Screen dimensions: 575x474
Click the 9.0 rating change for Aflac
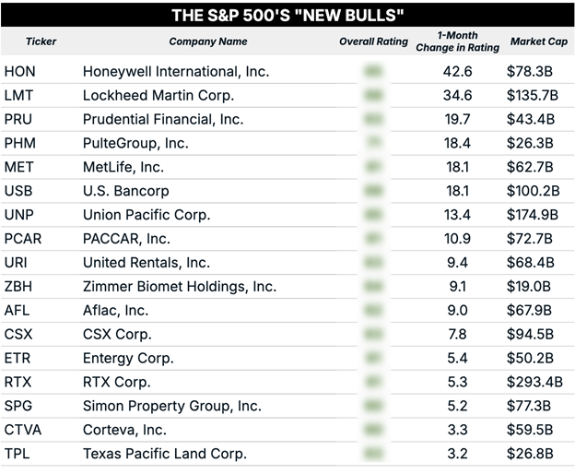[x=457, y=311]
